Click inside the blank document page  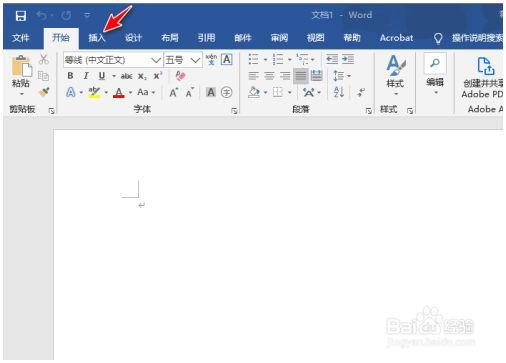[278, 245]
